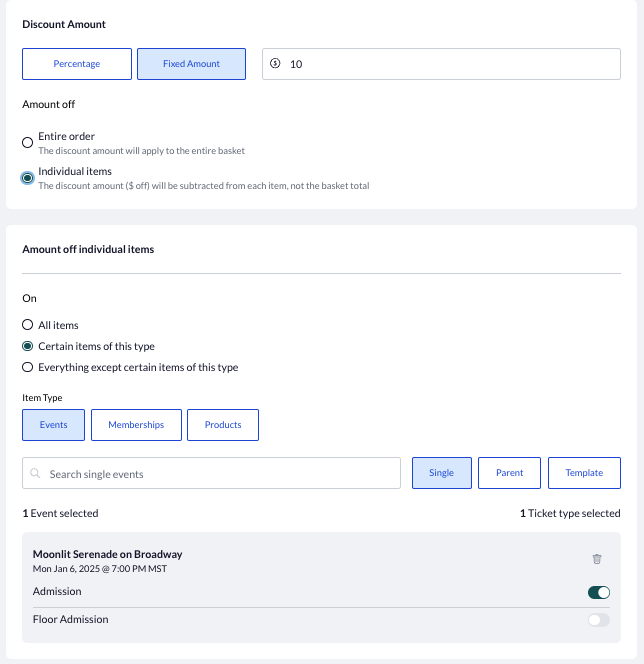644x664 pixels.
Task: Filter events by Template
Action: pyautogui.click(x=584, y=473)
